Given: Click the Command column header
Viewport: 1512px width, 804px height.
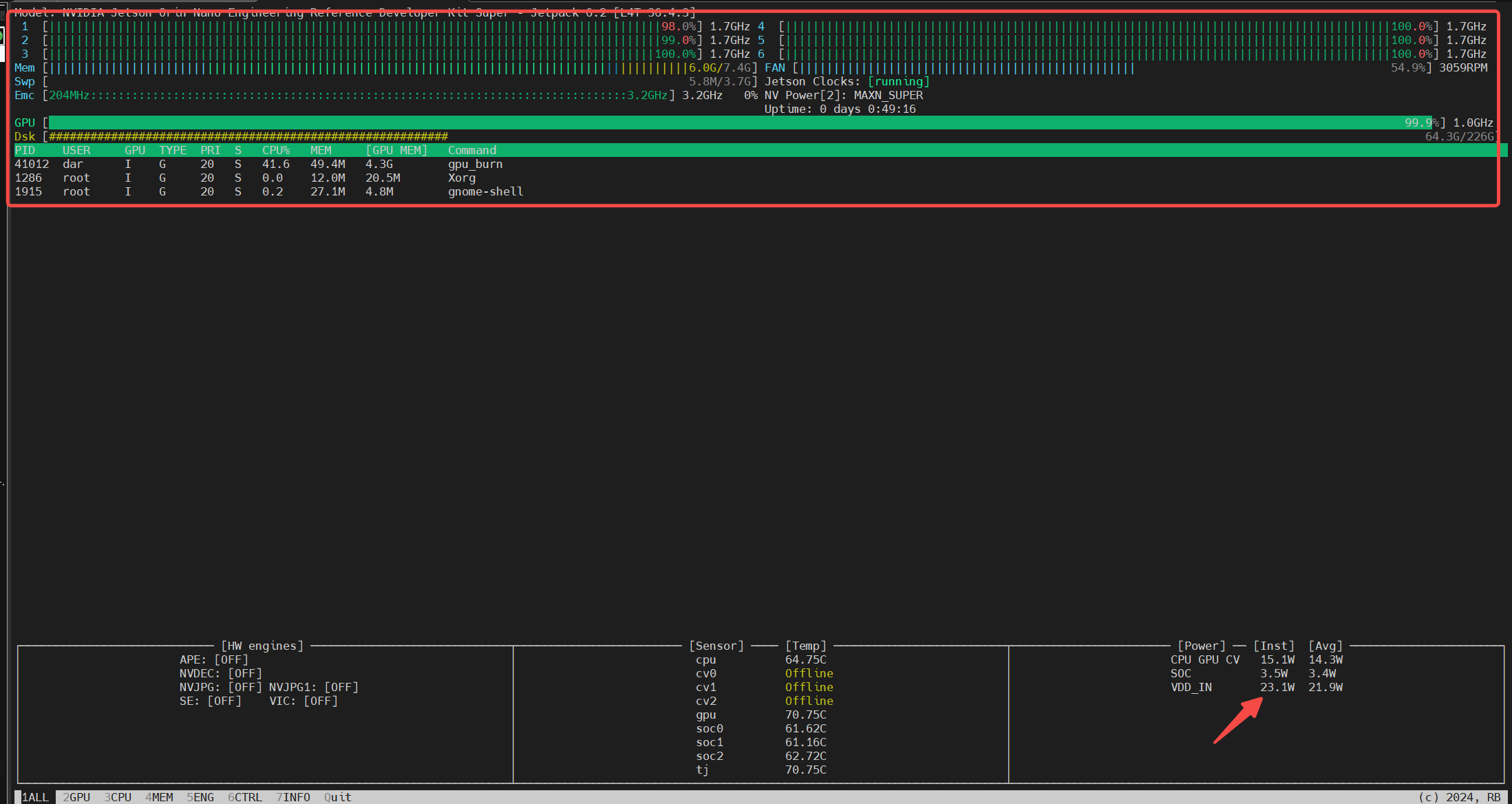Looking at the screenshot, I should [x=472, y=150].
